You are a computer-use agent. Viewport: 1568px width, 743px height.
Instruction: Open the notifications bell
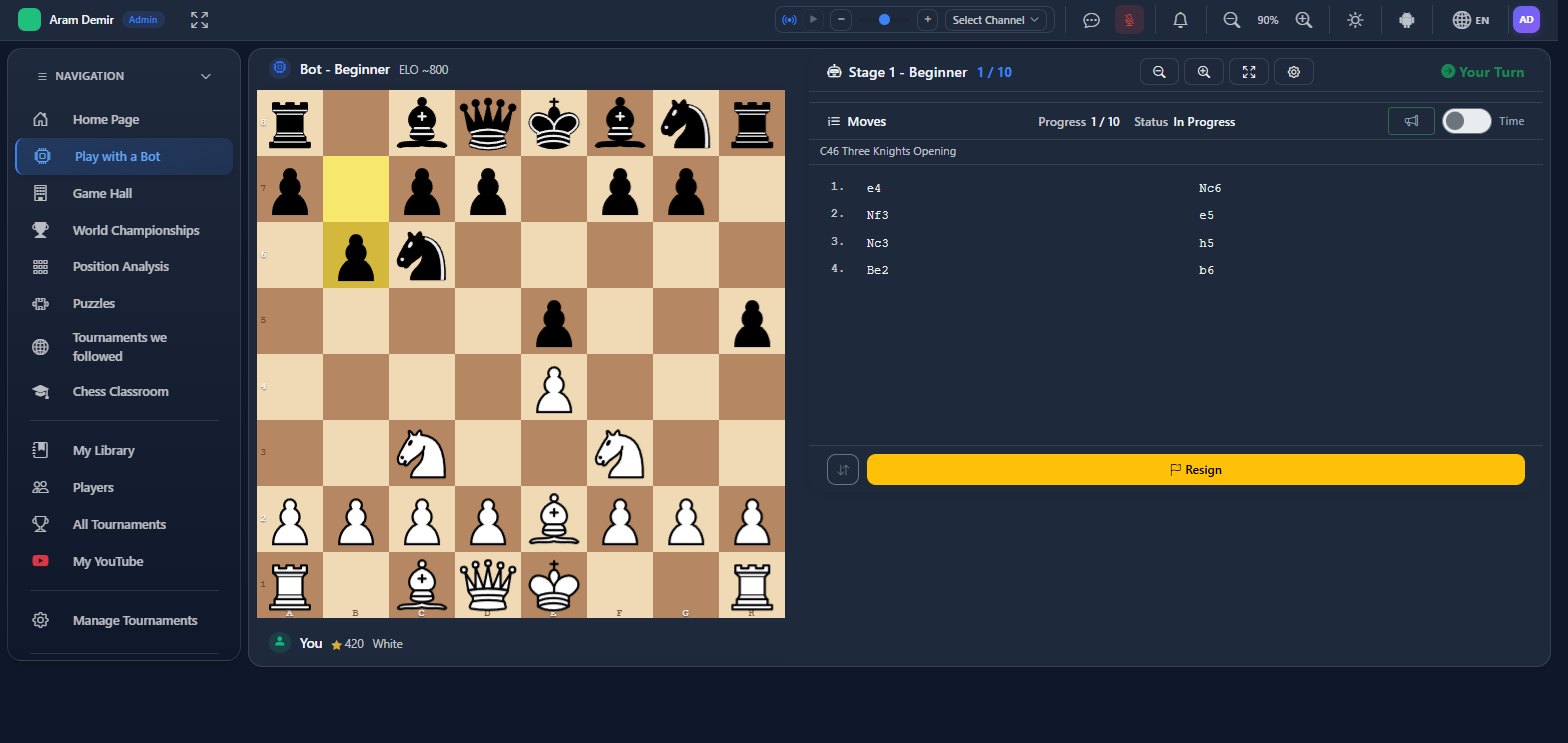(x=1180, y=20)
